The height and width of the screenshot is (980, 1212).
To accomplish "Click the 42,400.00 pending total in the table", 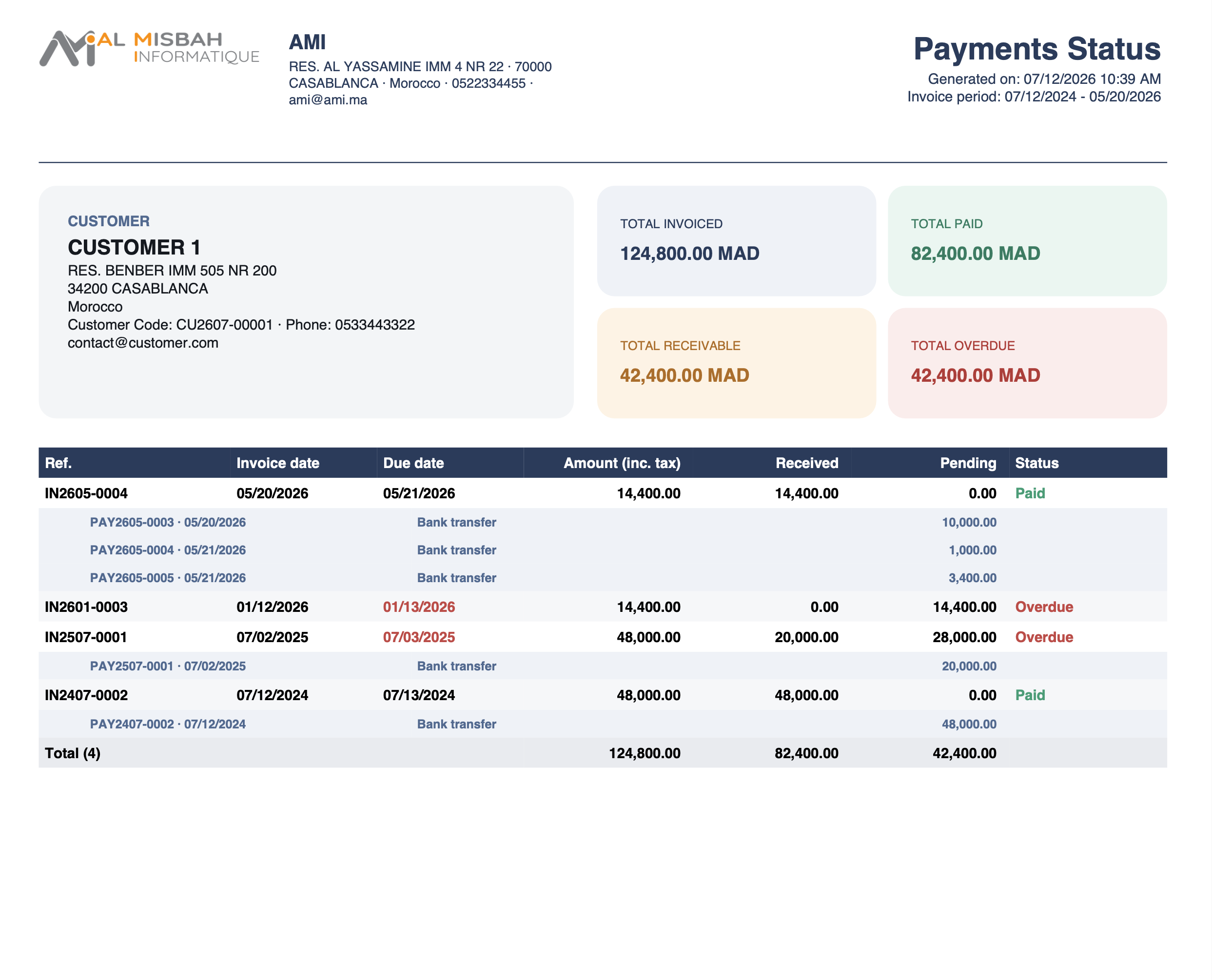I will [964, 753].
